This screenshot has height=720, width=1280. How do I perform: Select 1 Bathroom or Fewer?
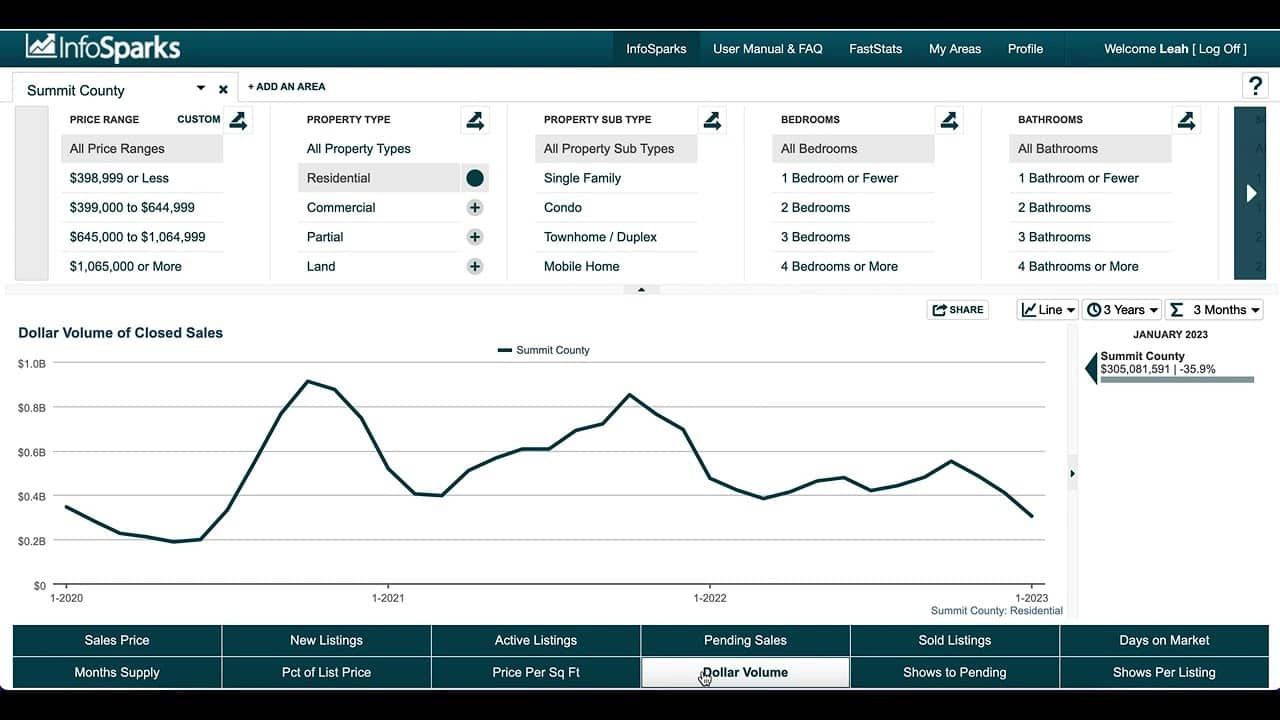point(1090,178)
